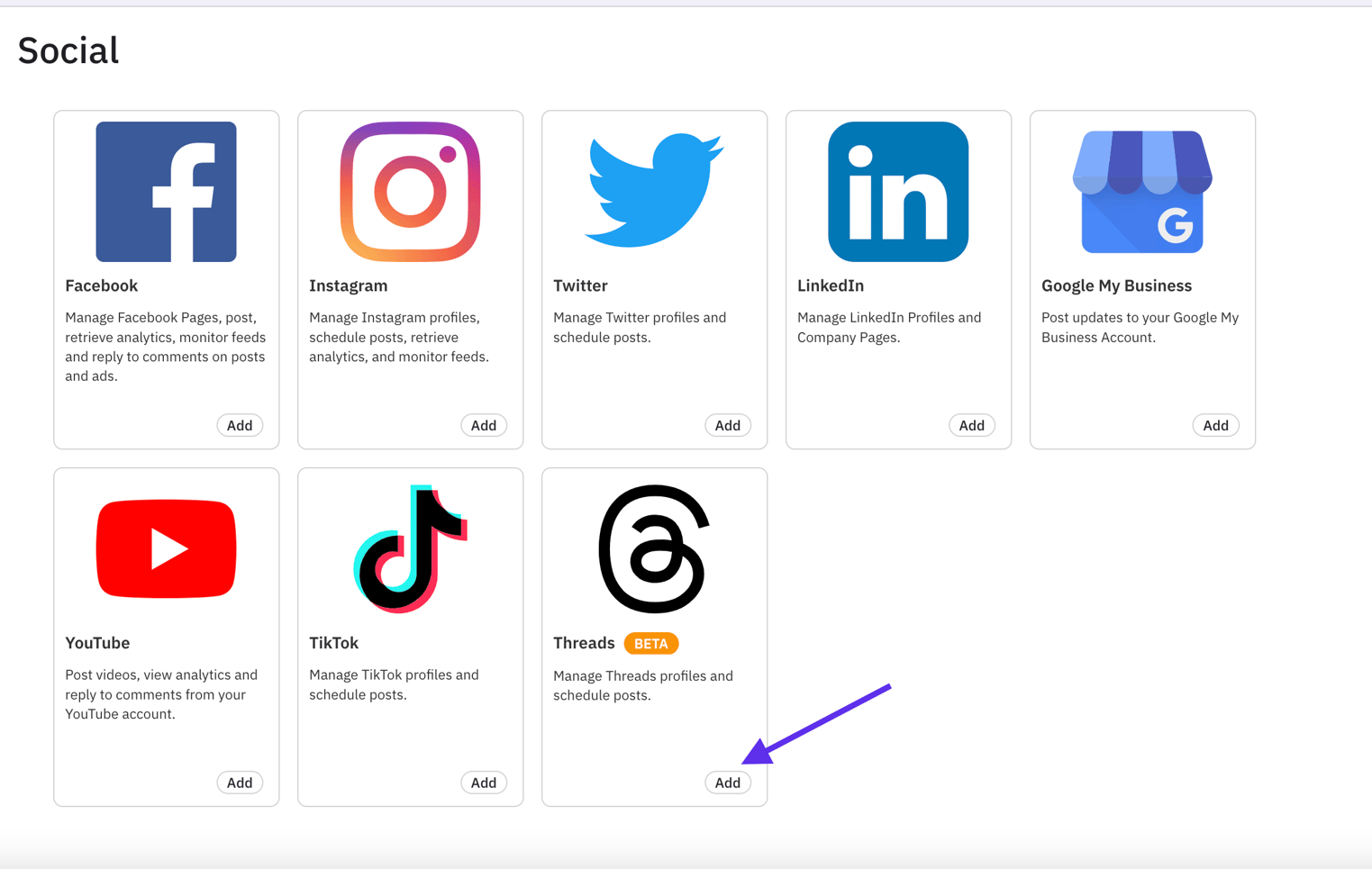Screen dimensions: 1372x869
Task: Select the YouTube play button icon
Action: click(166, 548)
